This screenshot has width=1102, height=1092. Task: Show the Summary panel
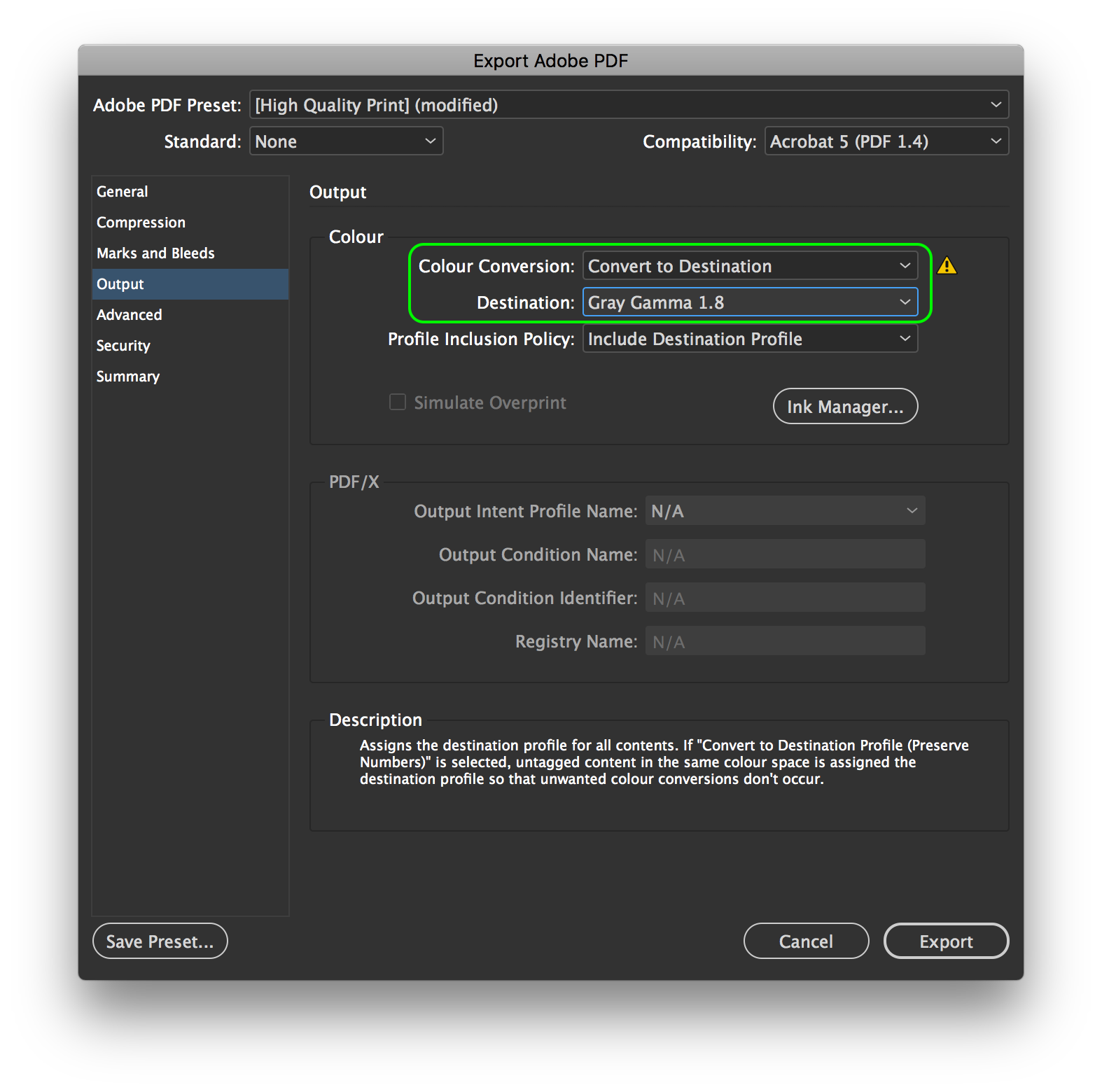(x=190, y=377)
